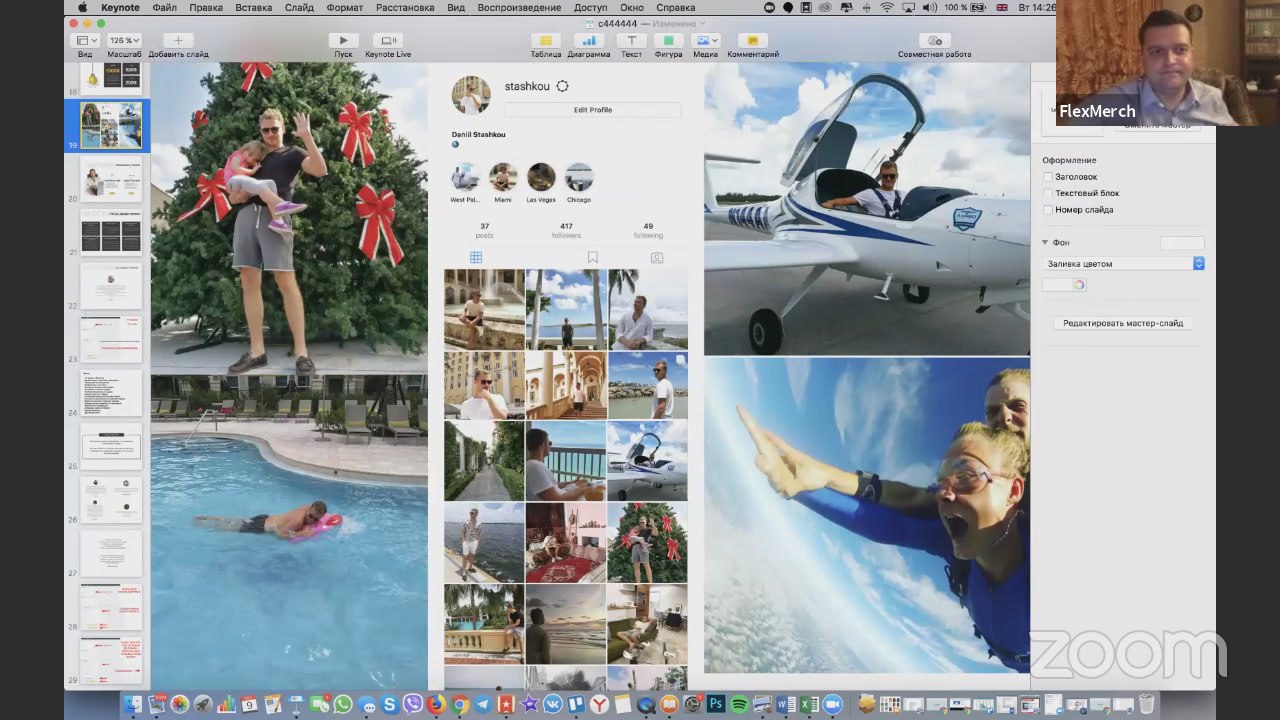This screenshot has height=720, width=1280.
Task: Open Finder from the Dock
Action: click(132, 704)
